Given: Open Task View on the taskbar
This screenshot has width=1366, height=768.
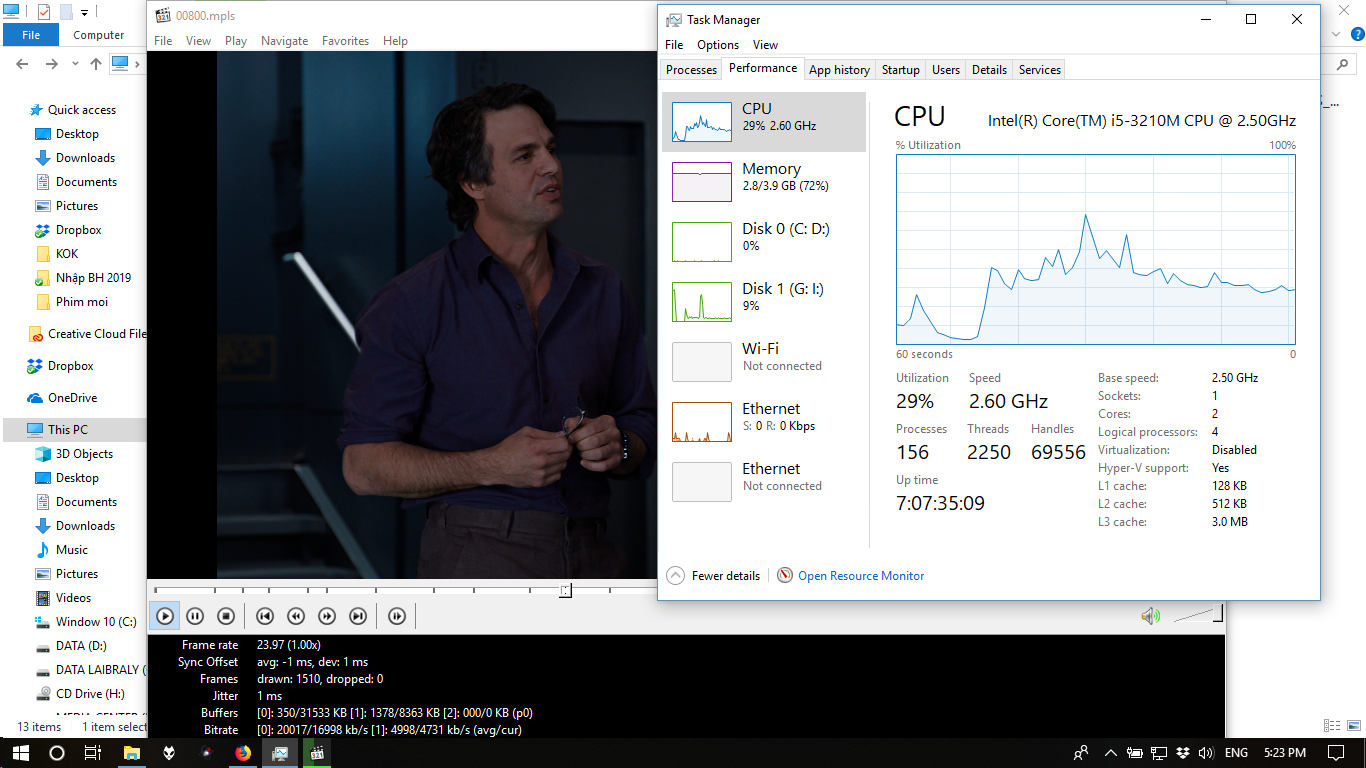Looking at the screenshot, I should 93,753.
